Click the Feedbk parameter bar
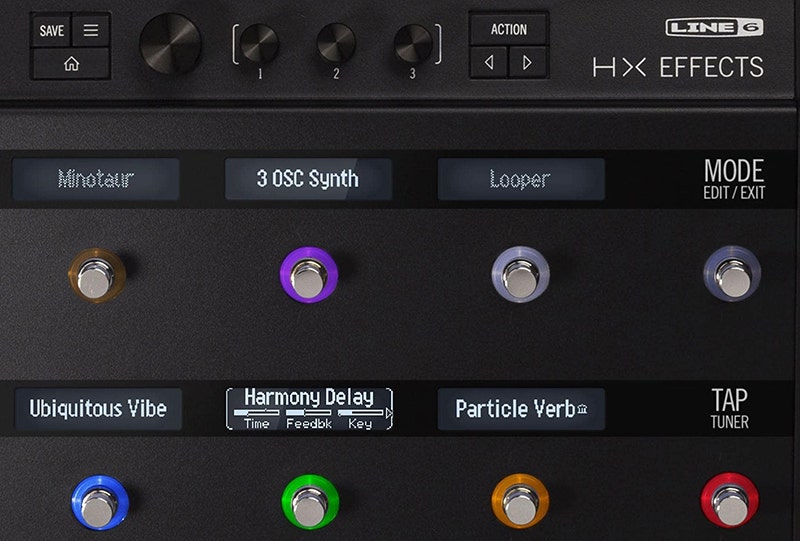 pyautogui.click(x=308, y=412)
